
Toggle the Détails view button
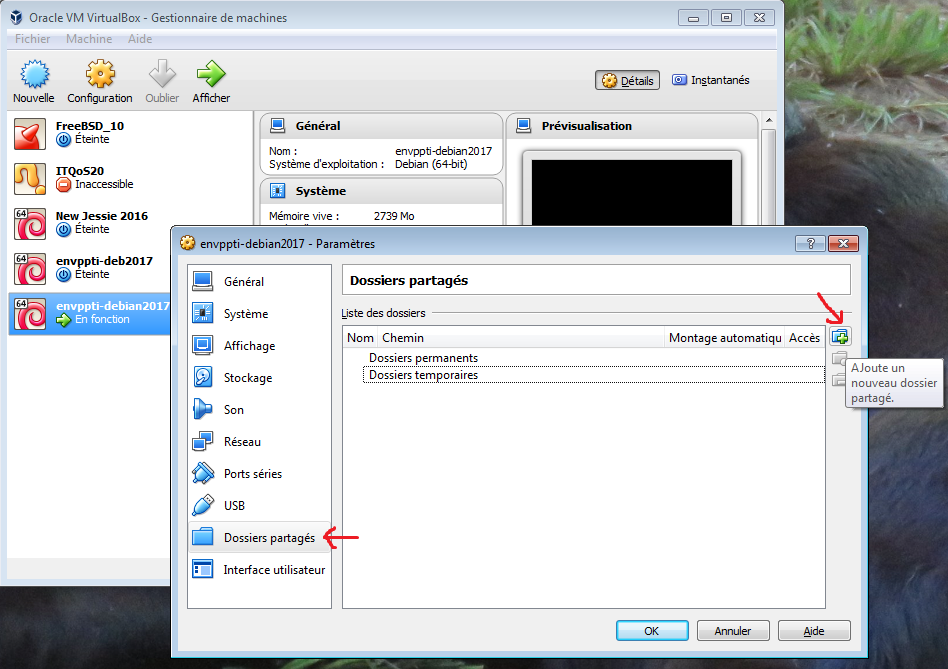coord(627,80)
